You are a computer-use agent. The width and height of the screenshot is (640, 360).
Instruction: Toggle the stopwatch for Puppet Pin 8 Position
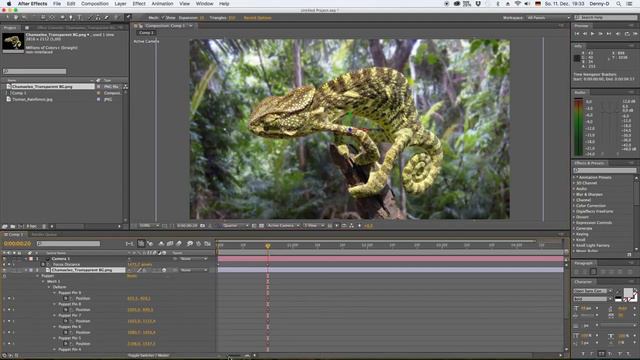point(66,310)
